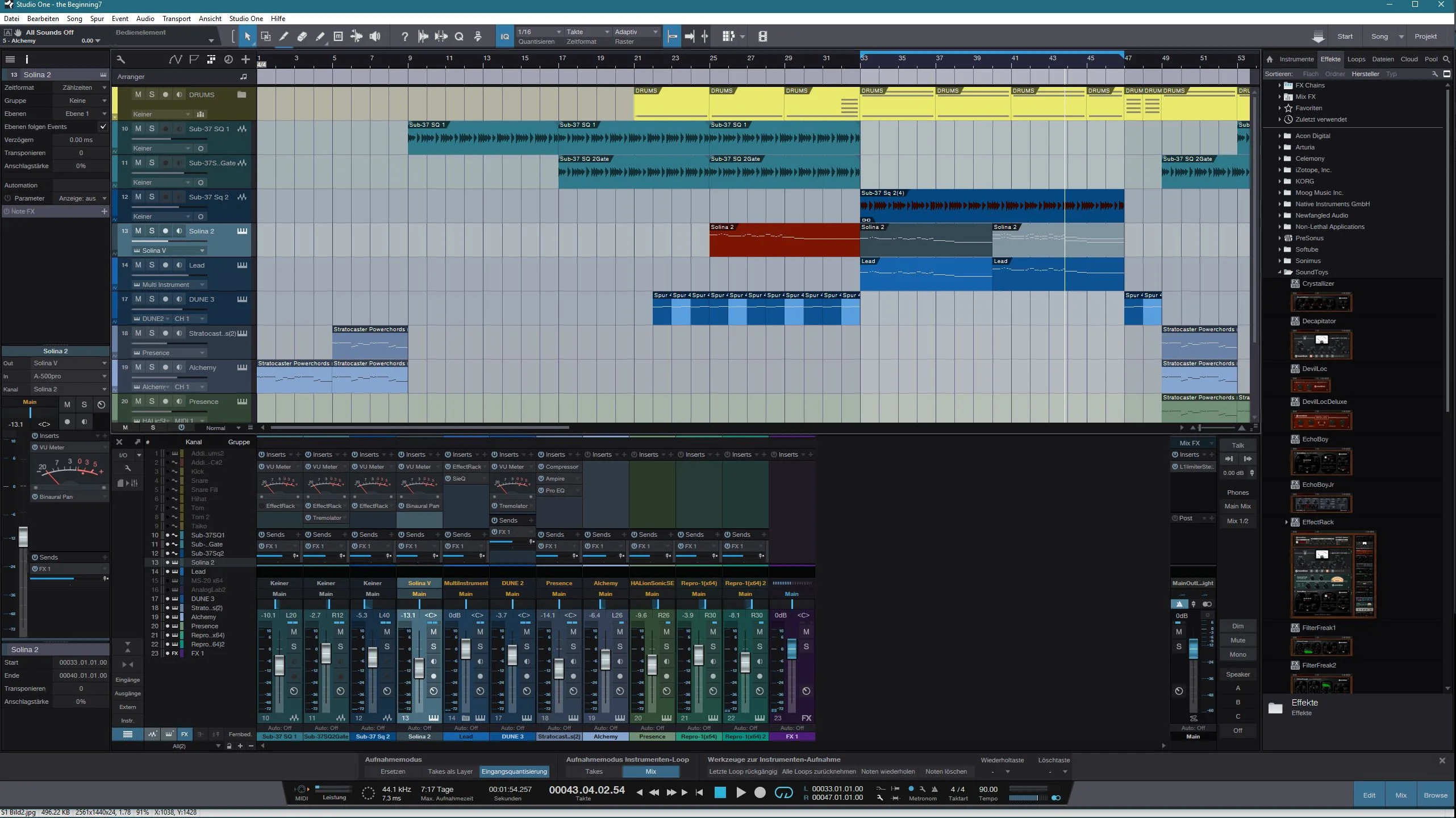Toggle record arm on Lead track
This screenshot has height=818, width=1456.
point(165,265)
